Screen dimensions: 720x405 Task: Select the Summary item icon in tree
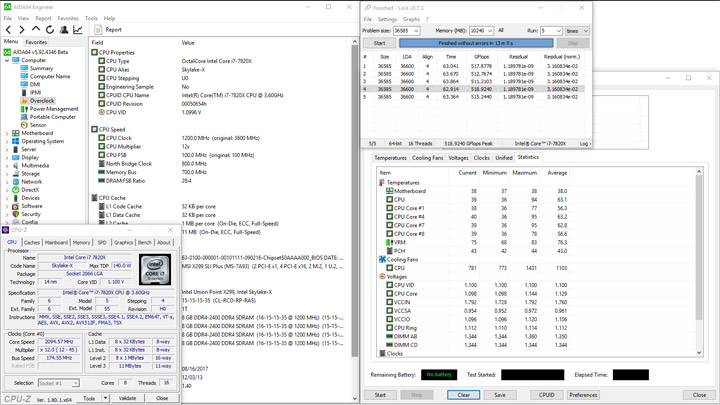25,68
